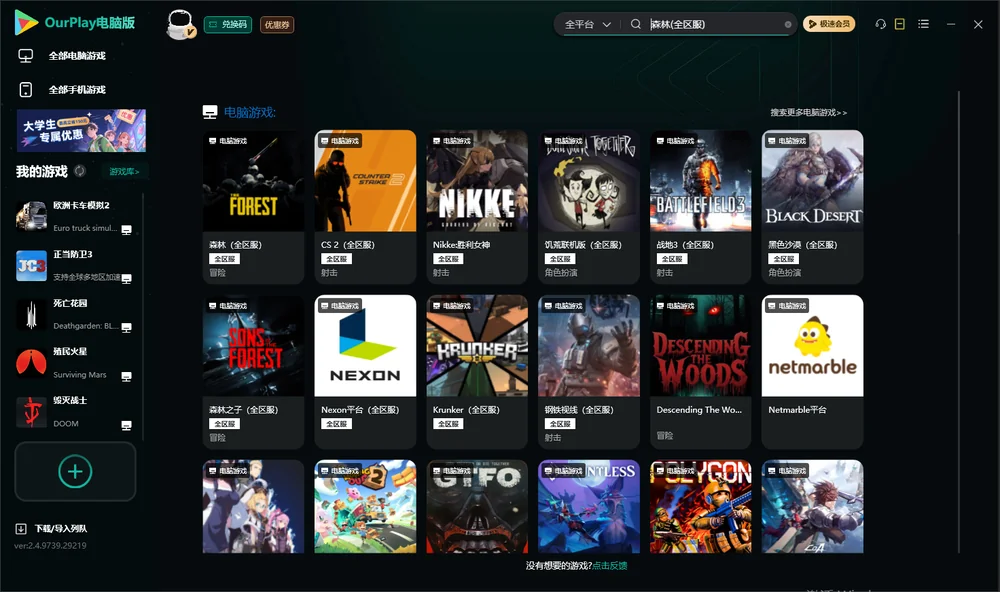Open the 大学生专属优惠 student promo banner
1000x592 pixels.
click(x=81, y=131)
